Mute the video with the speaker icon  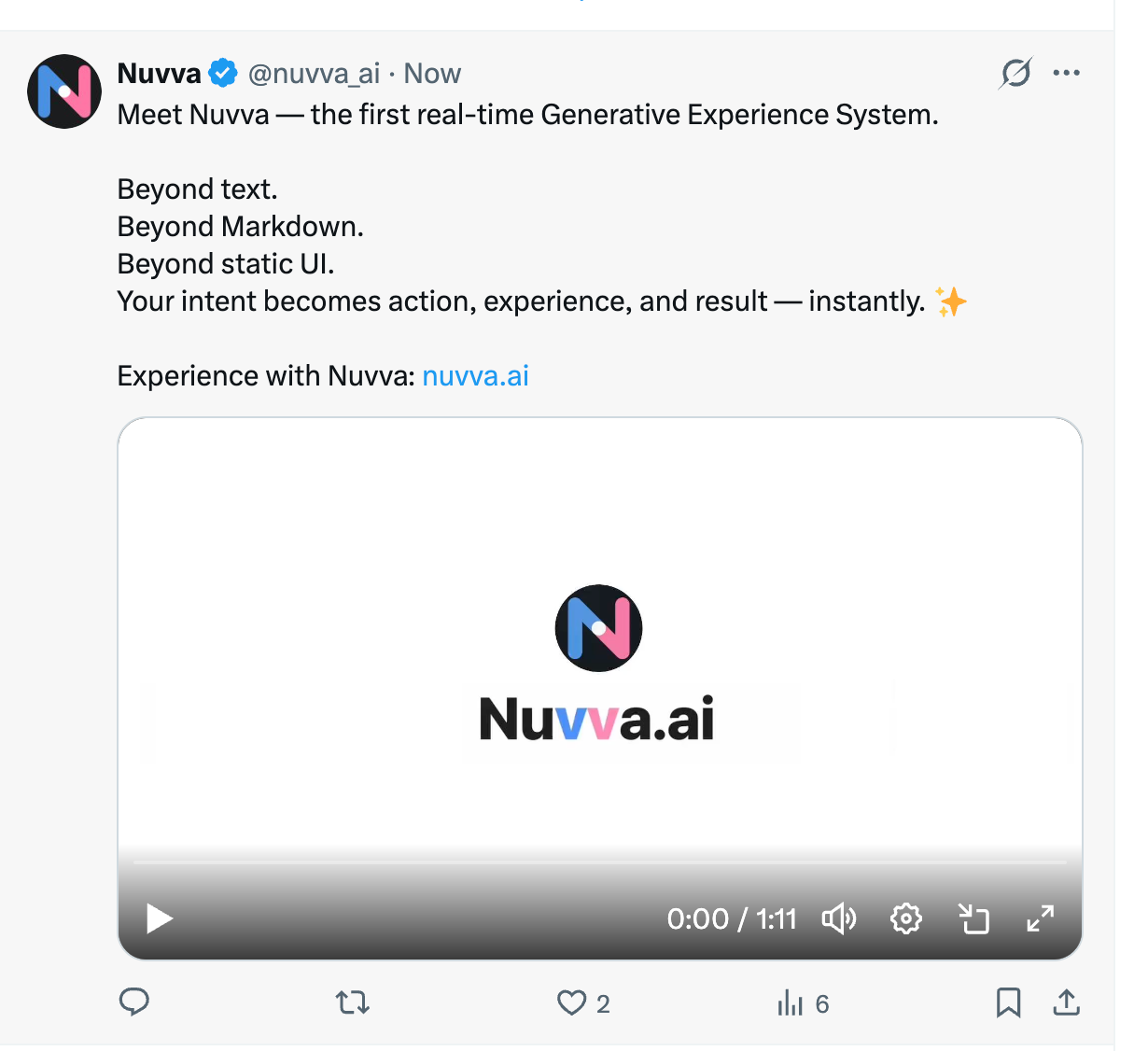pos(838,919)
